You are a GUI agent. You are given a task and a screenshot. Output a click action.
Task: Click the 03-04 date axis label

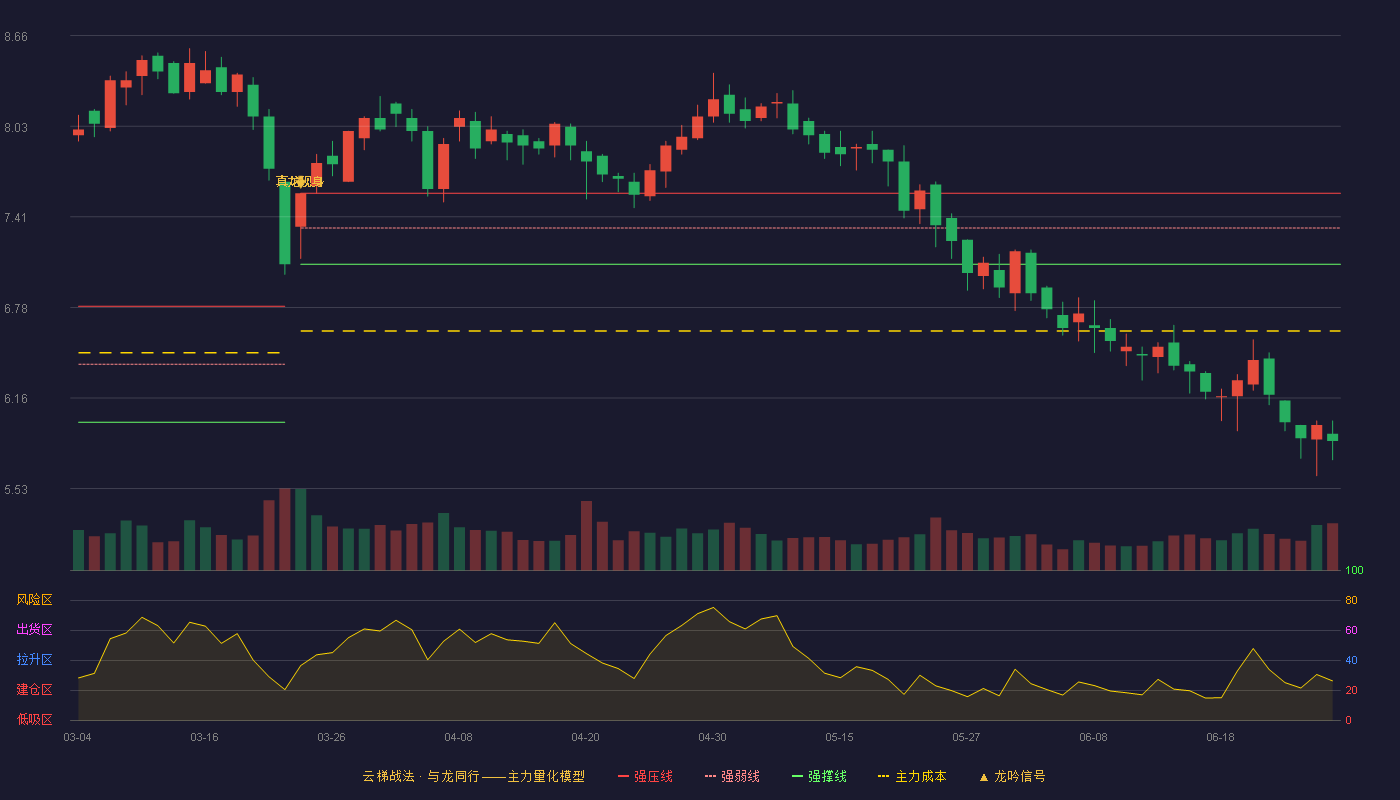pyautogui.click(x=77, y=737)
